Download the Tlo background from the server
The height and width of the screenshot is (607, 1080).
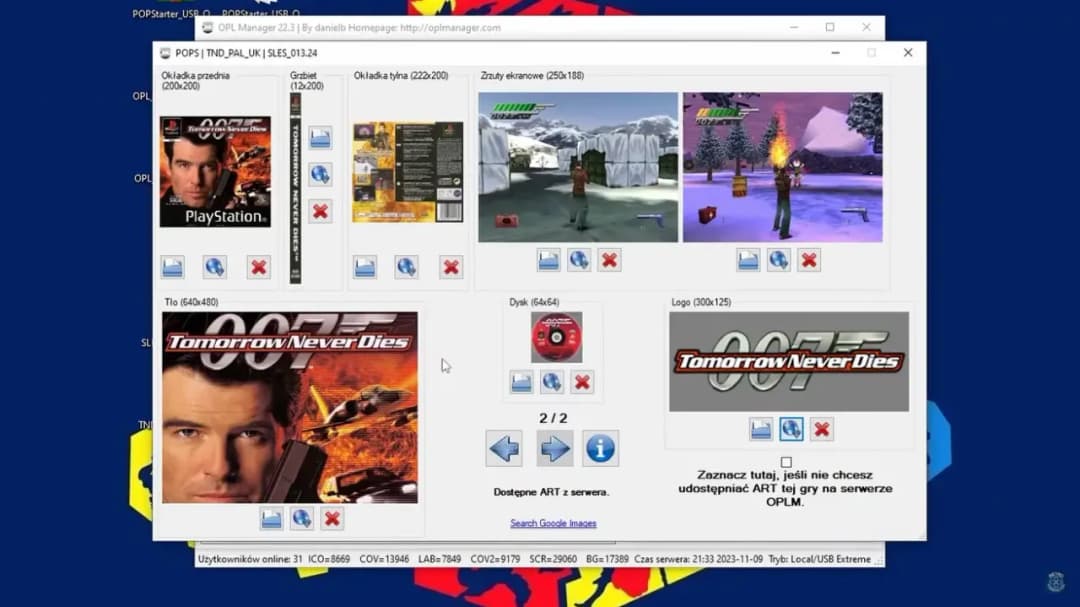[x=301, y=518]
